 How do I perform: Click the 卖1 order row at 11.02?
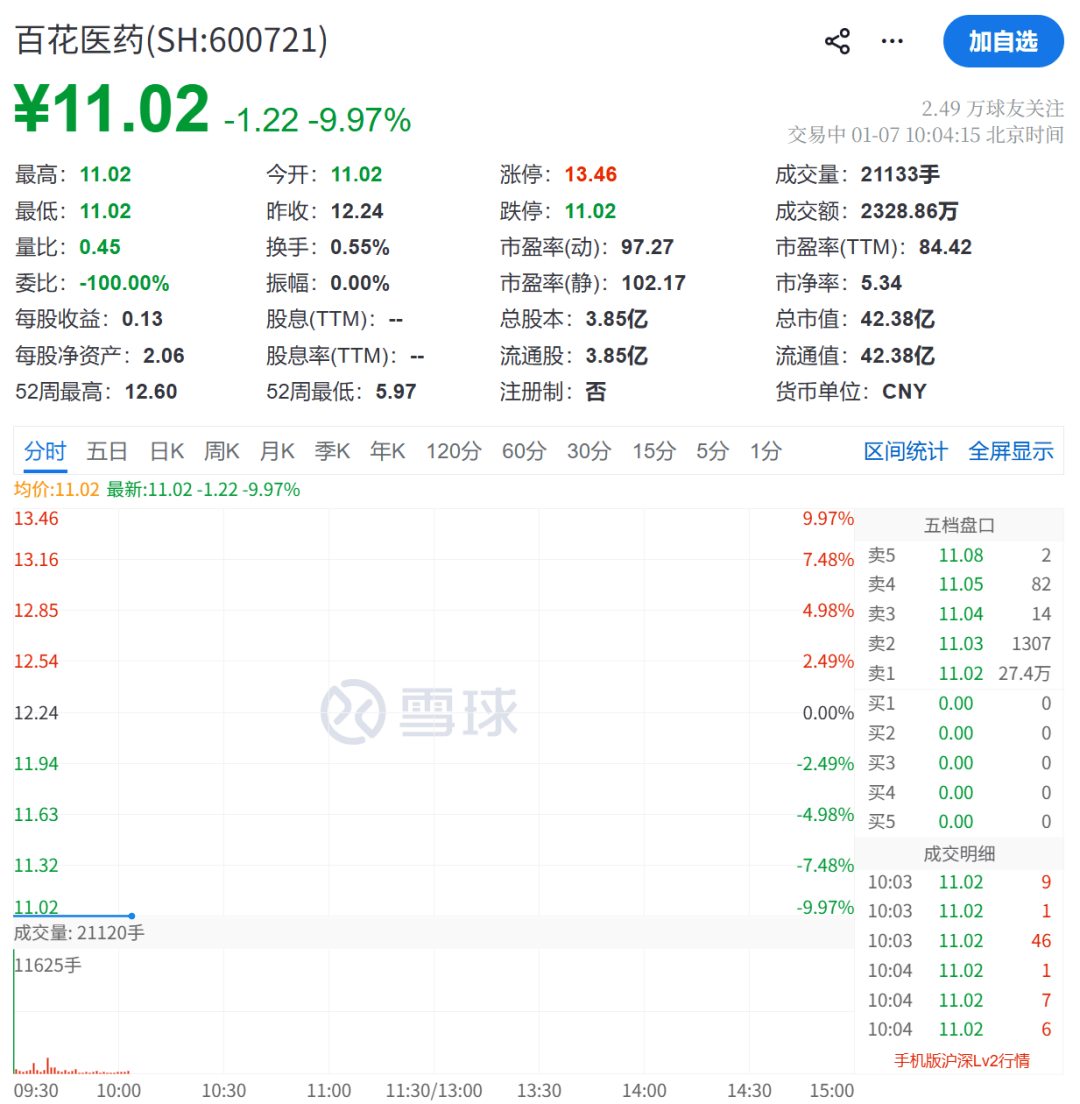(x=960, y=674)
